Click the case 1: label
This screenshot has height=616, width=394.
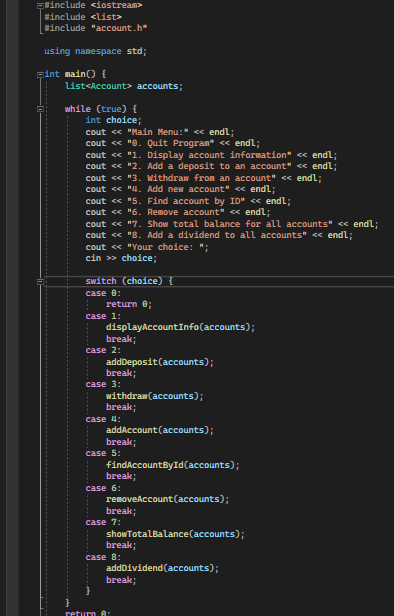(x=103, y=316)
